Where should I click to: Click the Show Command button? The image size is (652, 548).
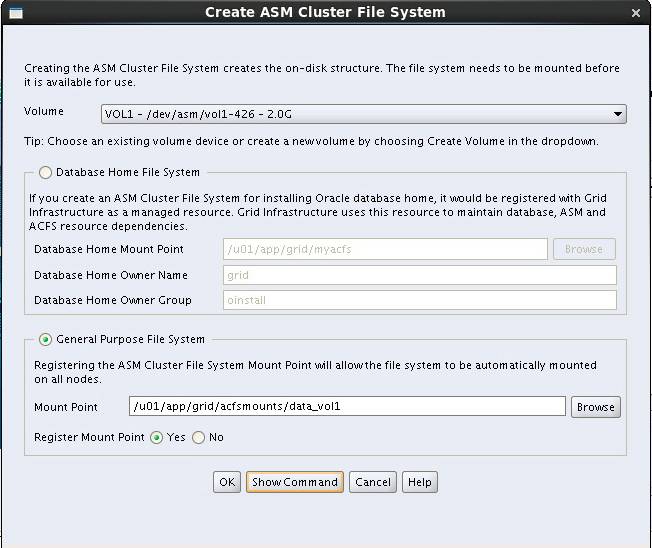295,482
